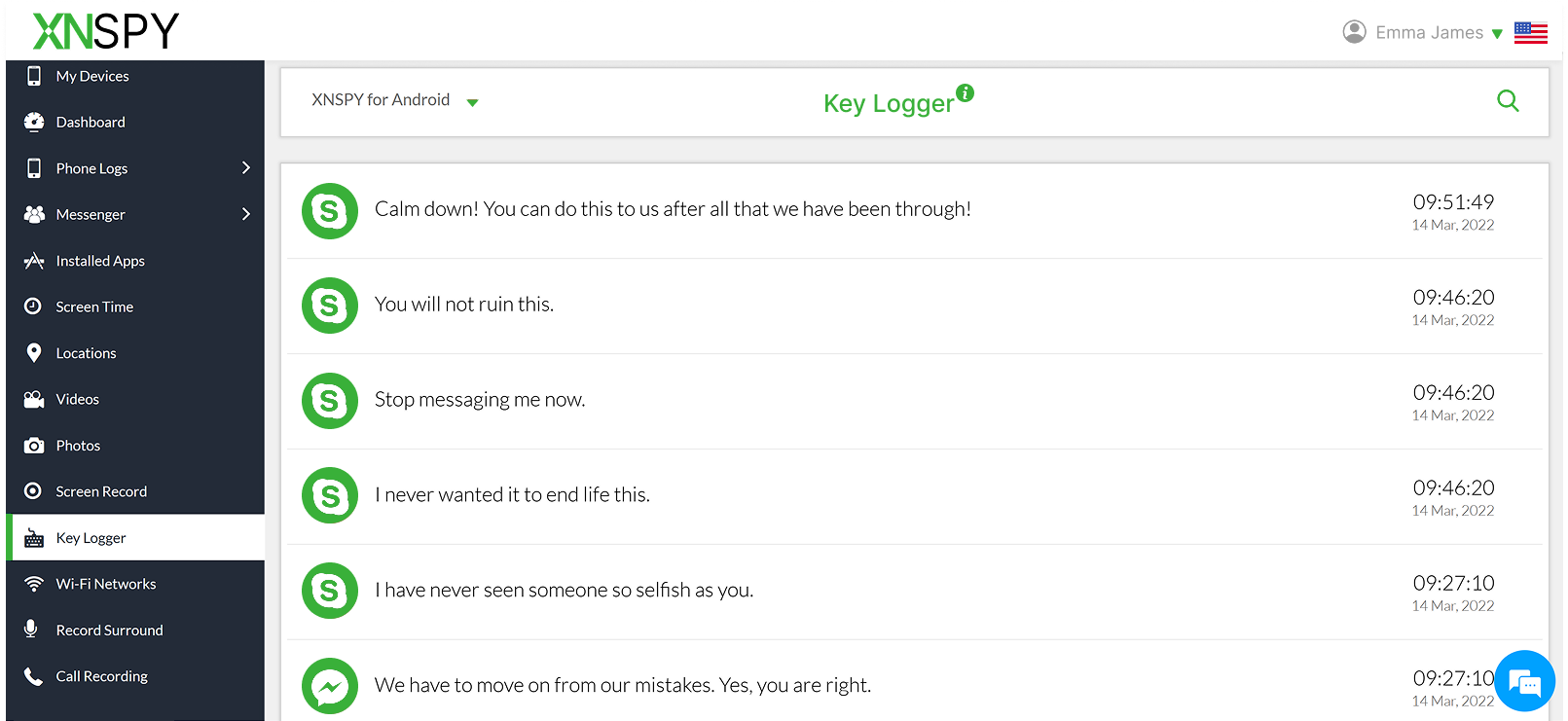Select Key Logger in the sidebar
This screenshot has width=1568, height=721.
click(x=135, y=538)
